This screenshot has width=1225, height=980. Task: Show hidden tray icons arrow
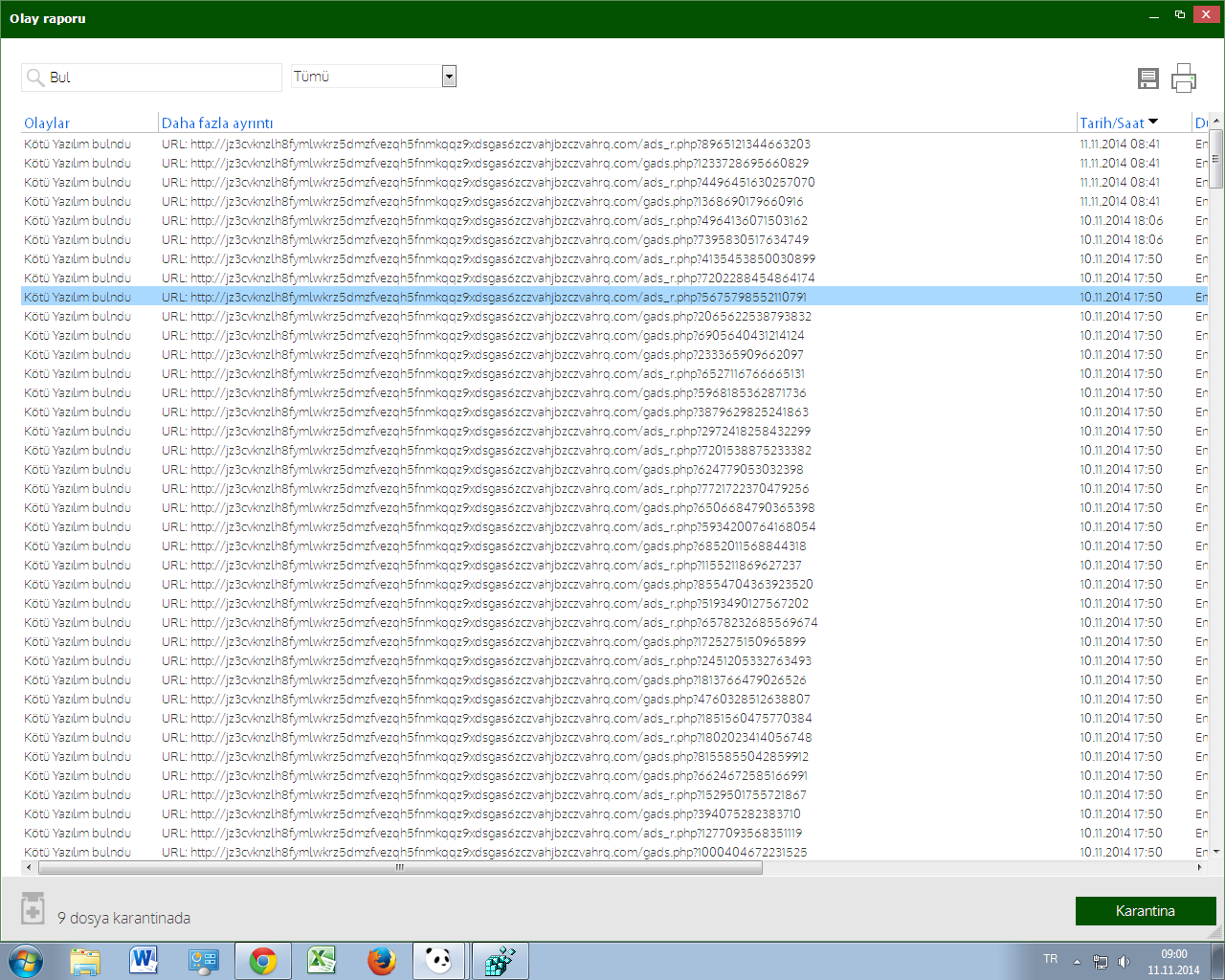click(1078, 962)
